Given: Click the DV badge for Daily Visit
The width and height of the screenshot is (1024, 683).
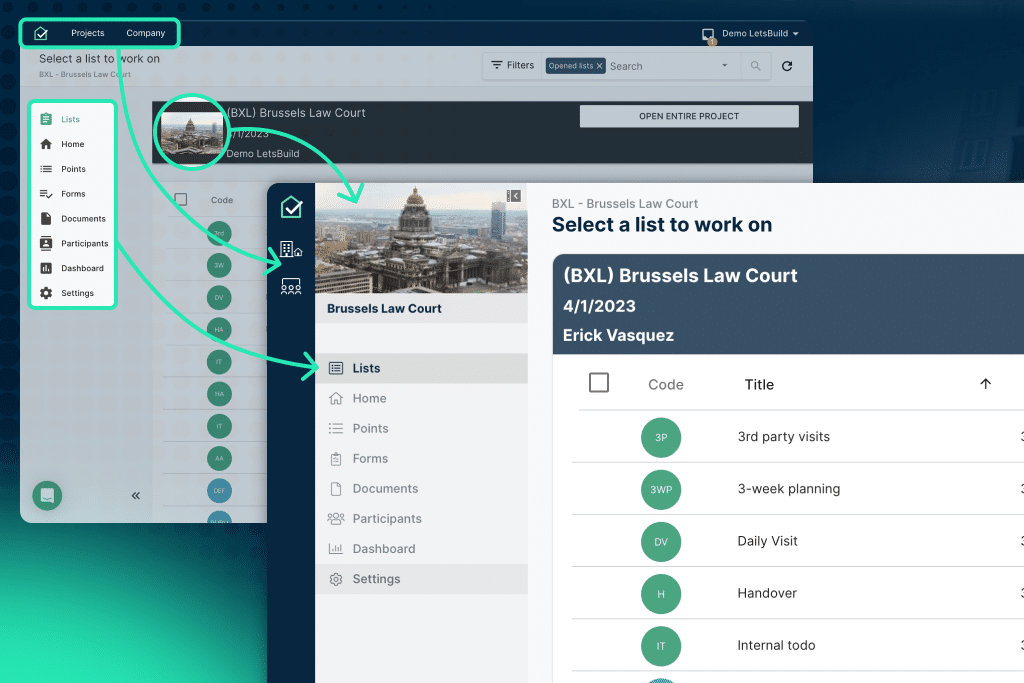Looking at the screenshot, I should [x=660, y=541].
